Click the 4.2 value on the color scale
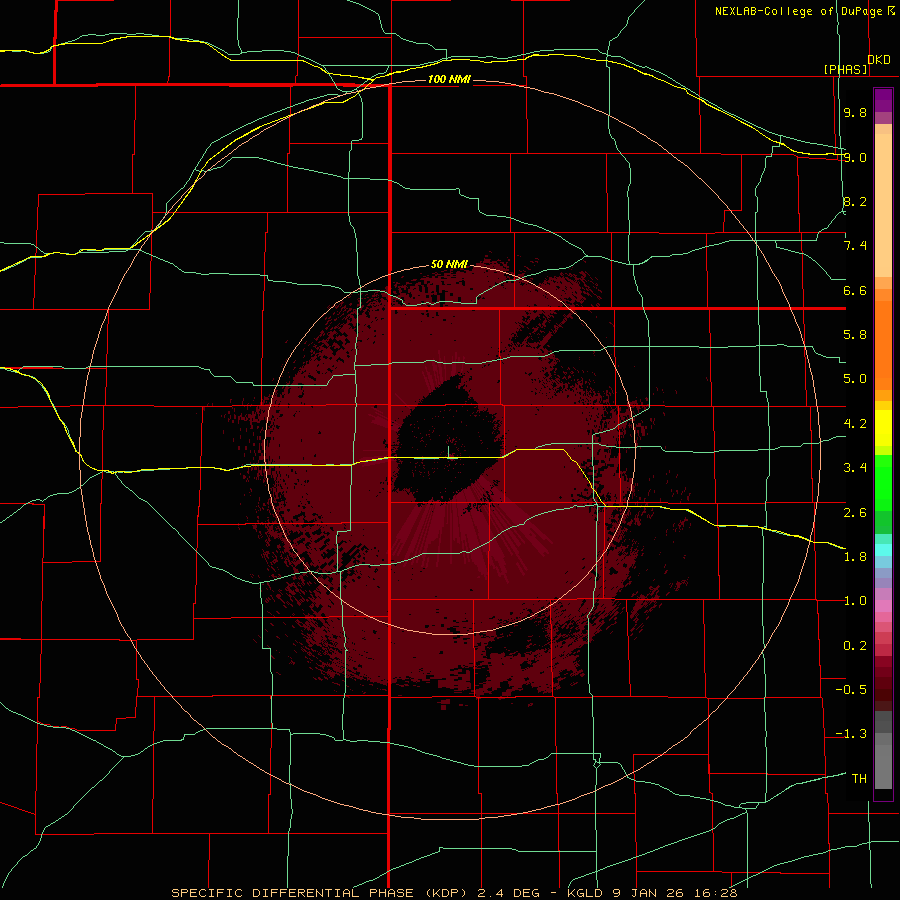The image size is (900, 900). pyautogui.click(x=855, y=424)
